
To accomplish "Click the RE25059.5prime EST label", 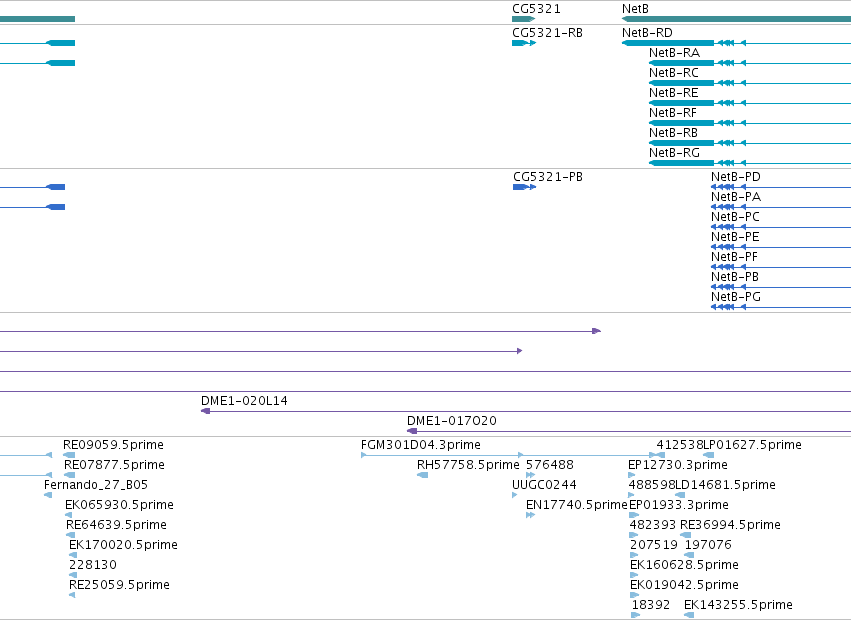I will (119, 585).
